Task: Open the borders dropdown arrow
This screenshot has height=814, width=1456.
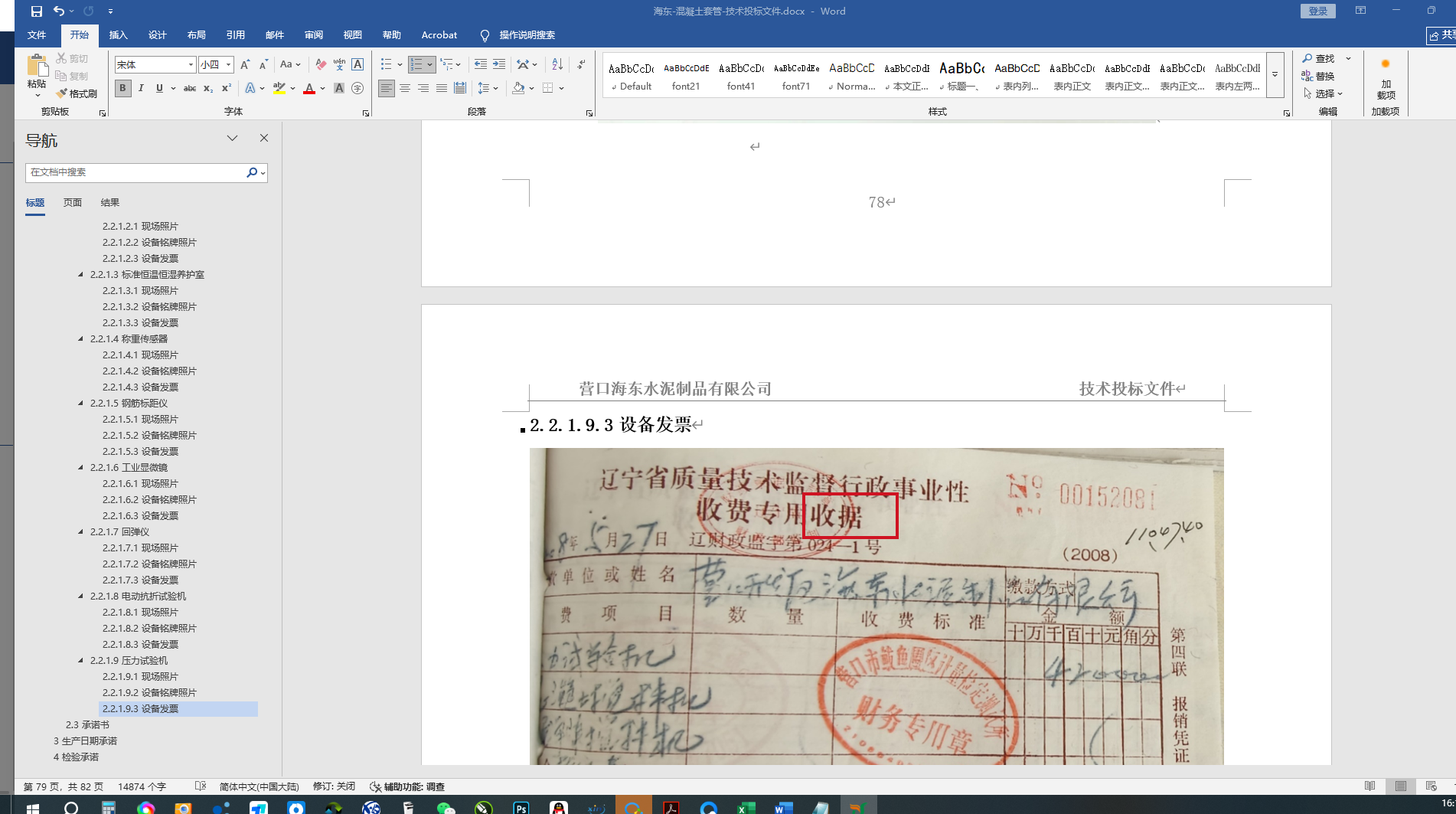Action: [x=561, y=88]
